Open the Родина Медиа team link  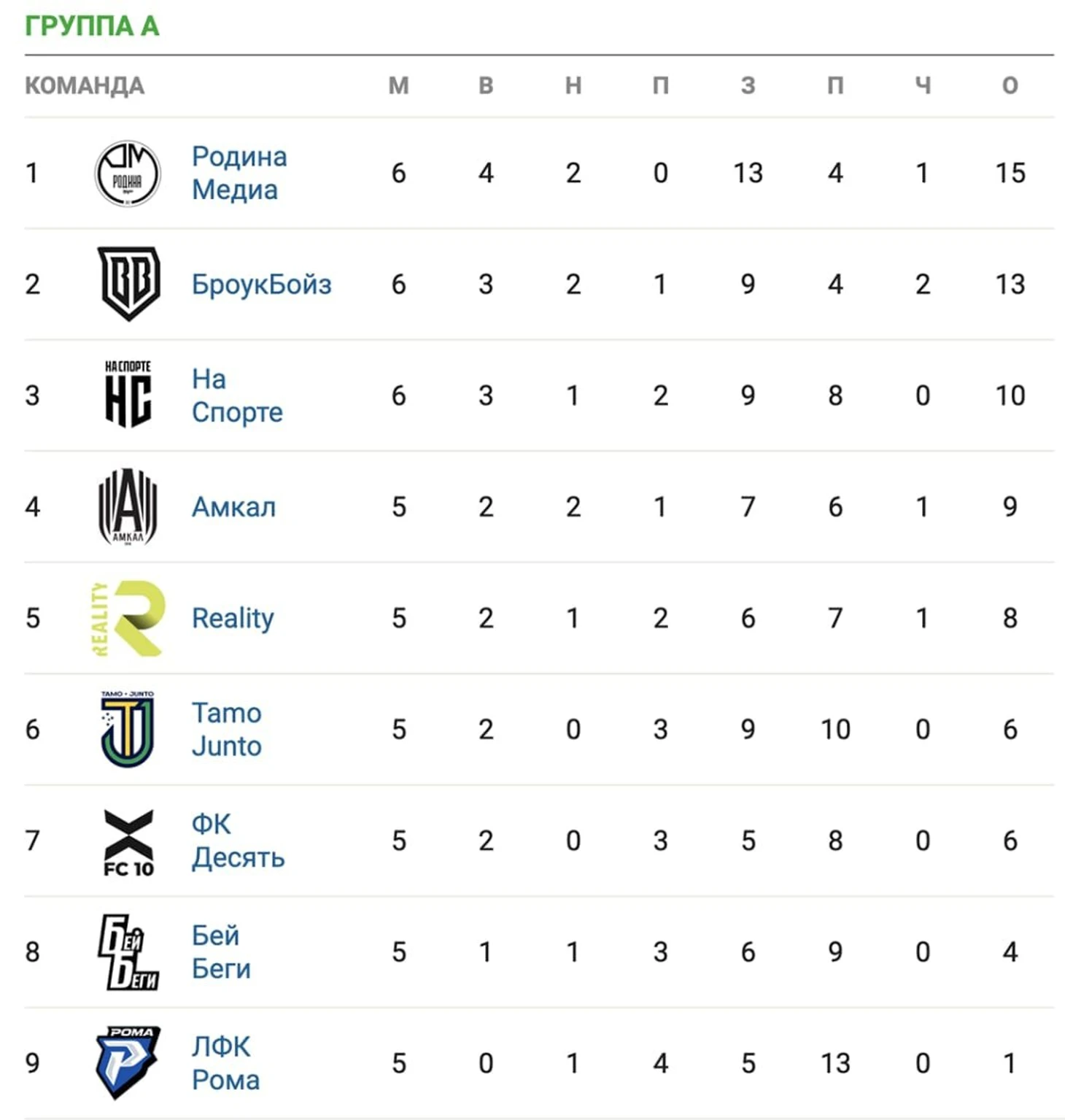click(x=239, y=173)
